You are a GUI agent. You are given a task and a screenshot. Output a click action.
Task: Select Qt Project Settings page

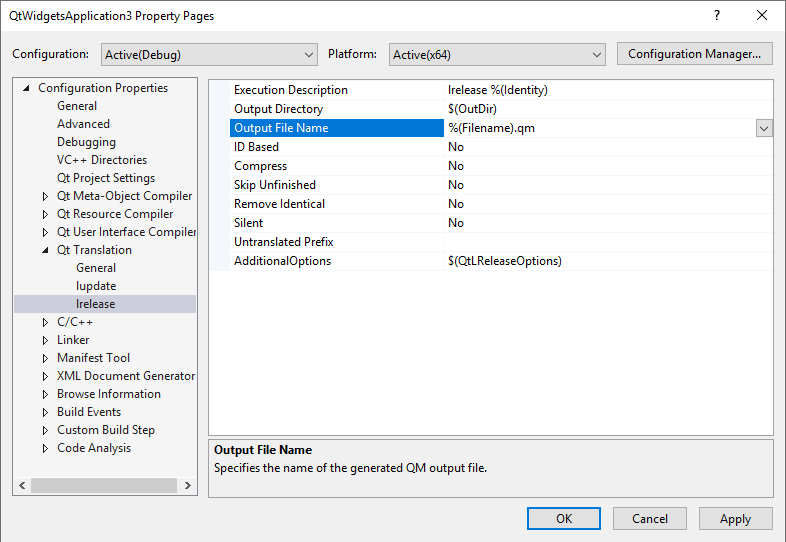(106, 178)
